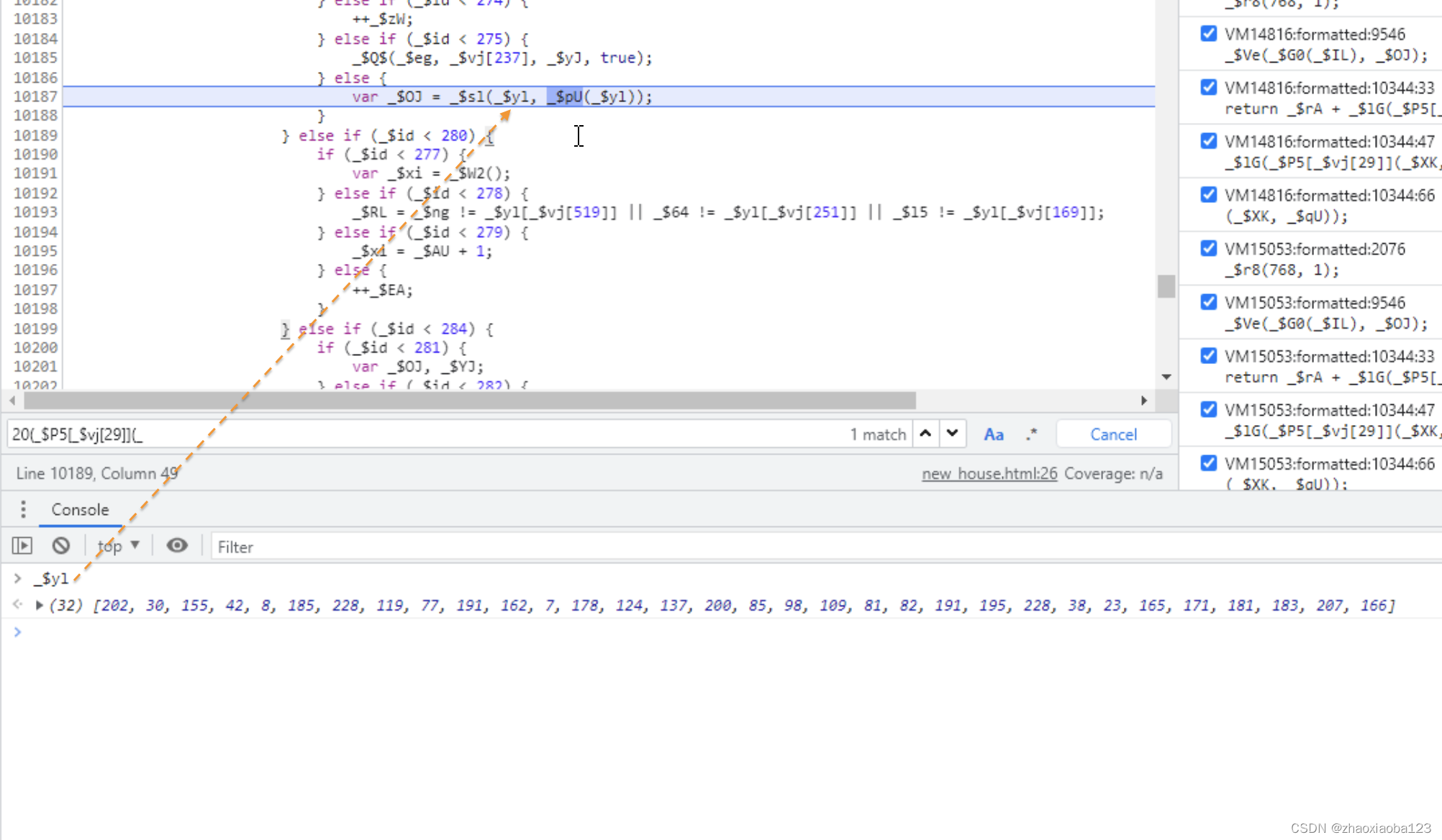This screenshot has width=1442, height=840.
Task: Jump to previous search match arrow
Action: [x=925, y=434]
